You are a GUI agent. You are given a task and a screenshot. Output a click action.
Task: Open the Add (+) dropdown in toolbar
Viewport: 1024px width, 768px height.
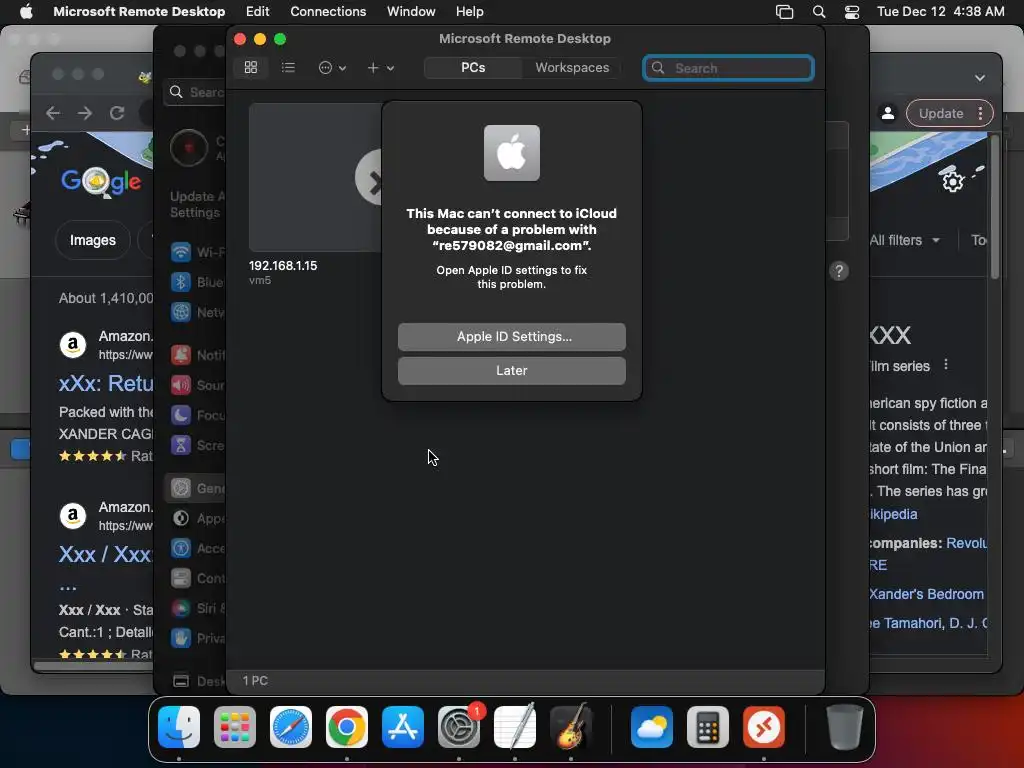click(380, 67)
